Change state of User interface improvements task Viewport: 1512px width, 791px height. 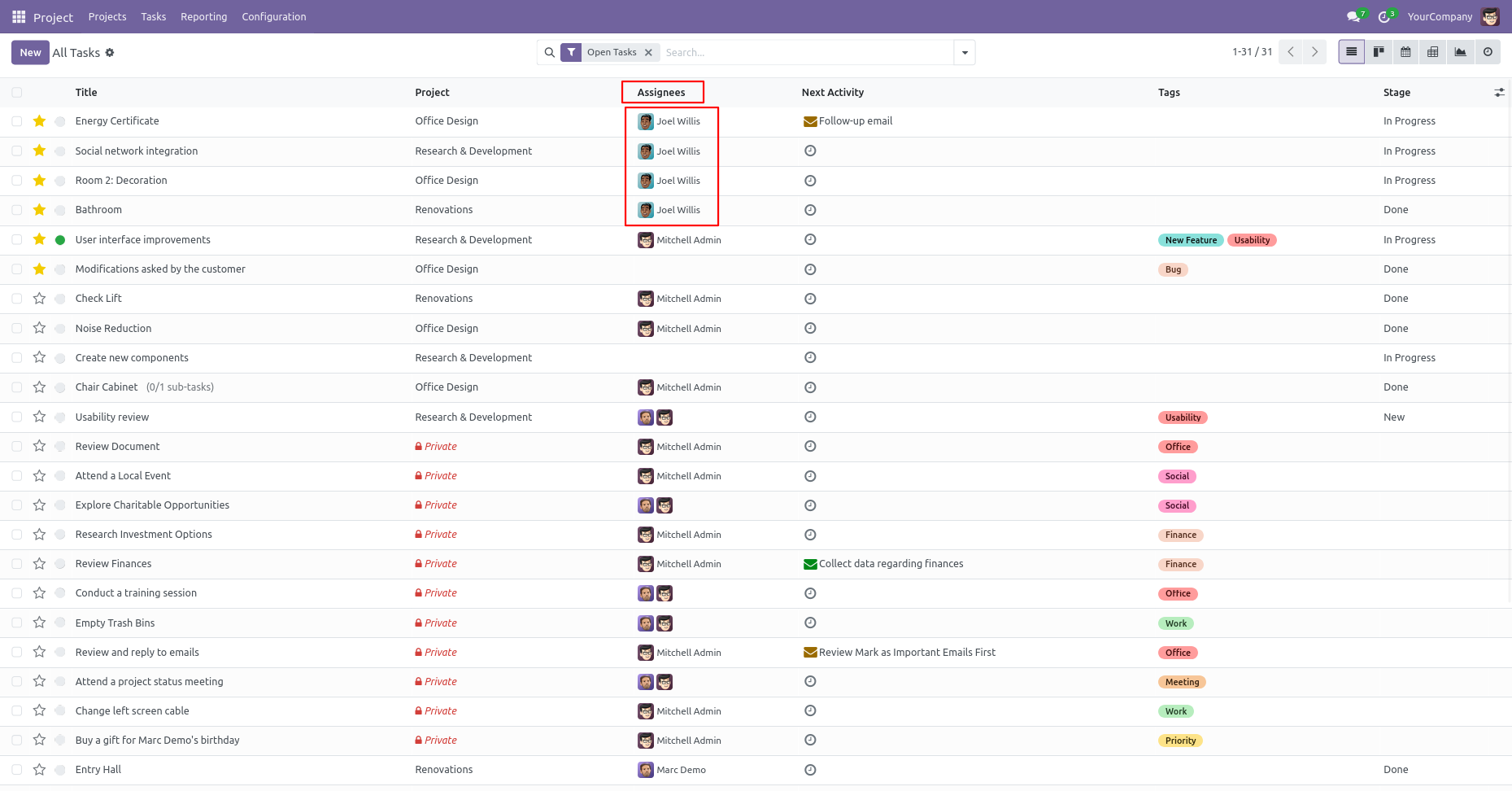tap(60, 240)
